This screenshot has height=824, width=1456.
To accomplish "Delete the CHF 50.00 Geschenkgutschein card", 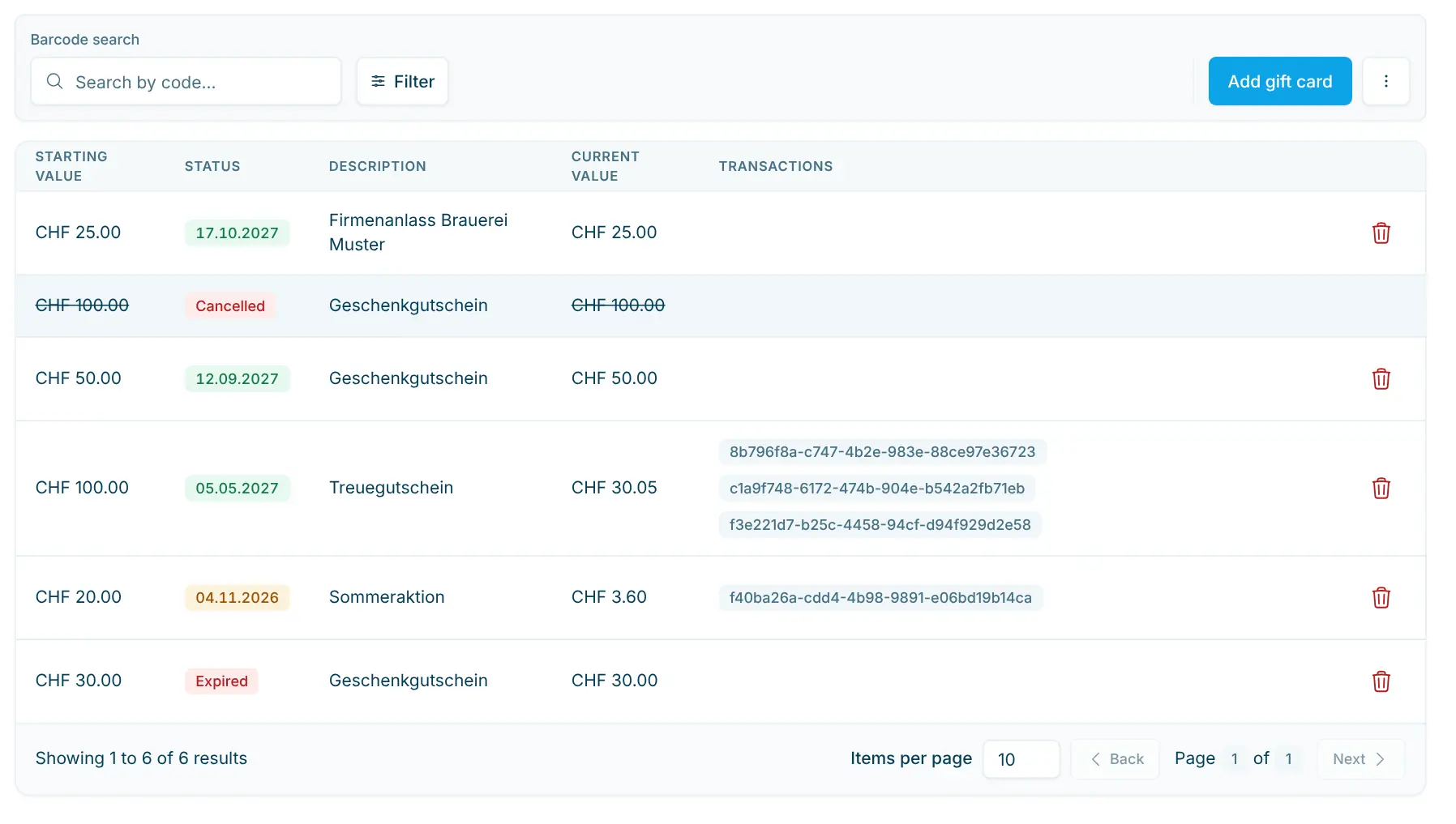I will (x=1381, y=379).
